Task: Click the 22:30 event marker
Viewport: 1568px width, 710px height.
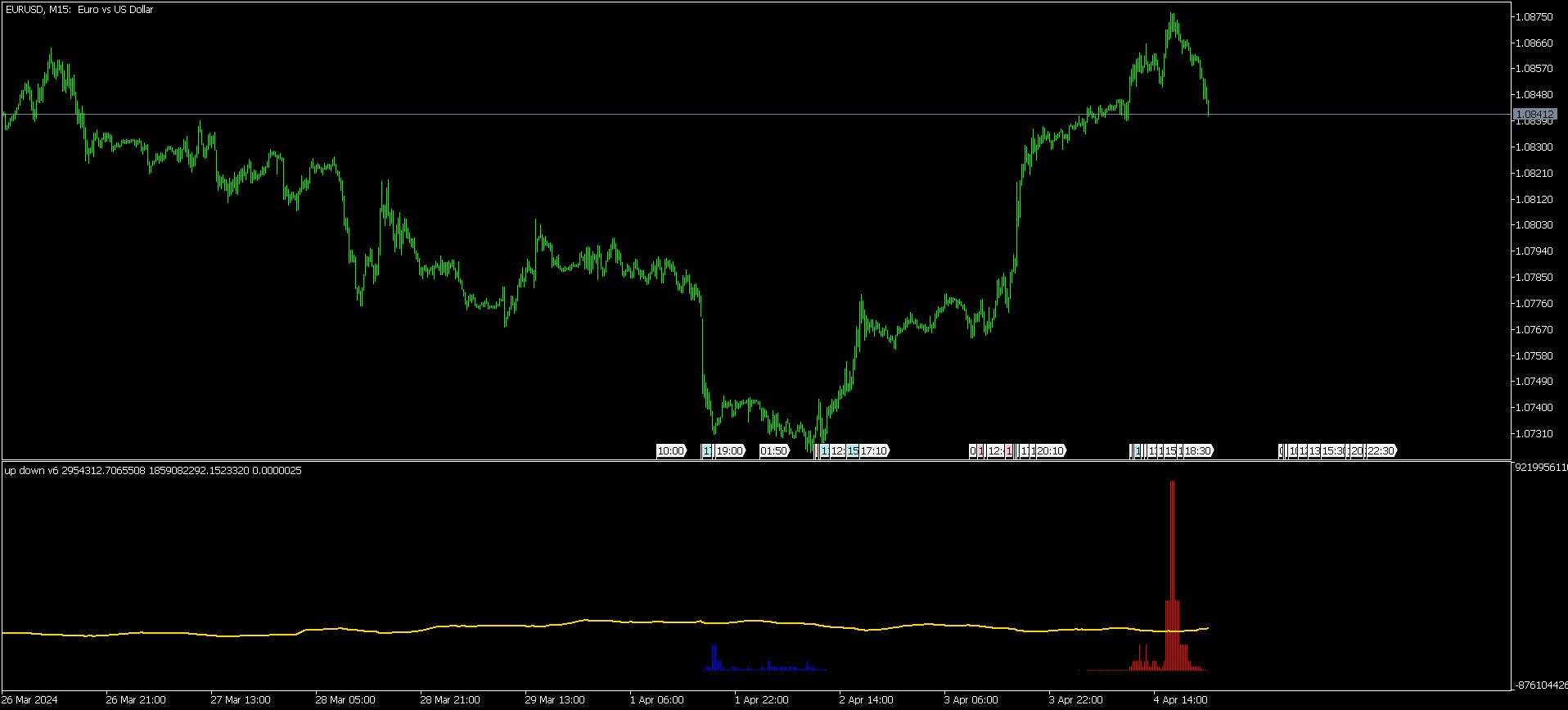Action: [1381, 450]
